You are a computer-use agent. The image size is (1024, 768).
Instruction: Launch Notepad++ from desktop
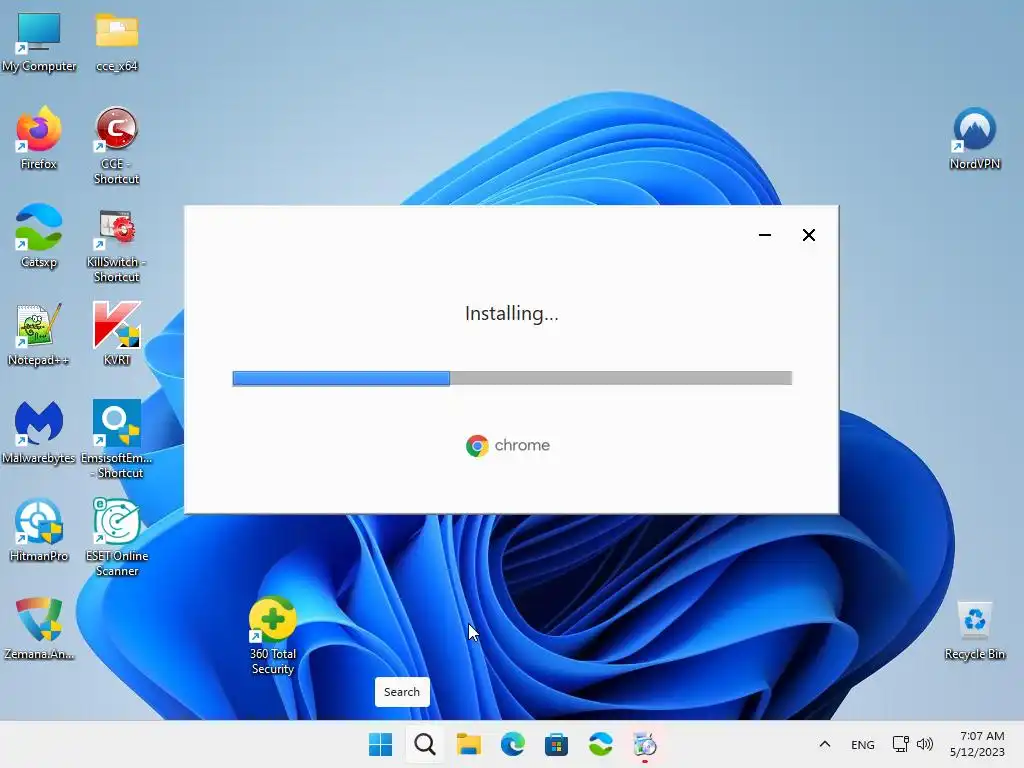click(39, 334)
